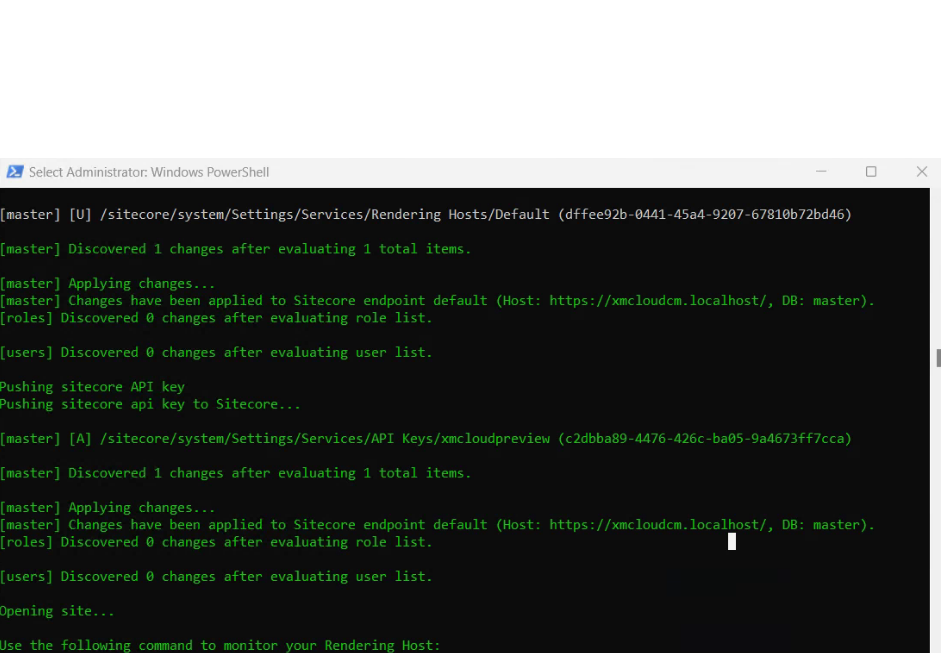The image size is (942, 653).
Task: Click the GUID starting with c2dbba89
Action: (705, 439)
